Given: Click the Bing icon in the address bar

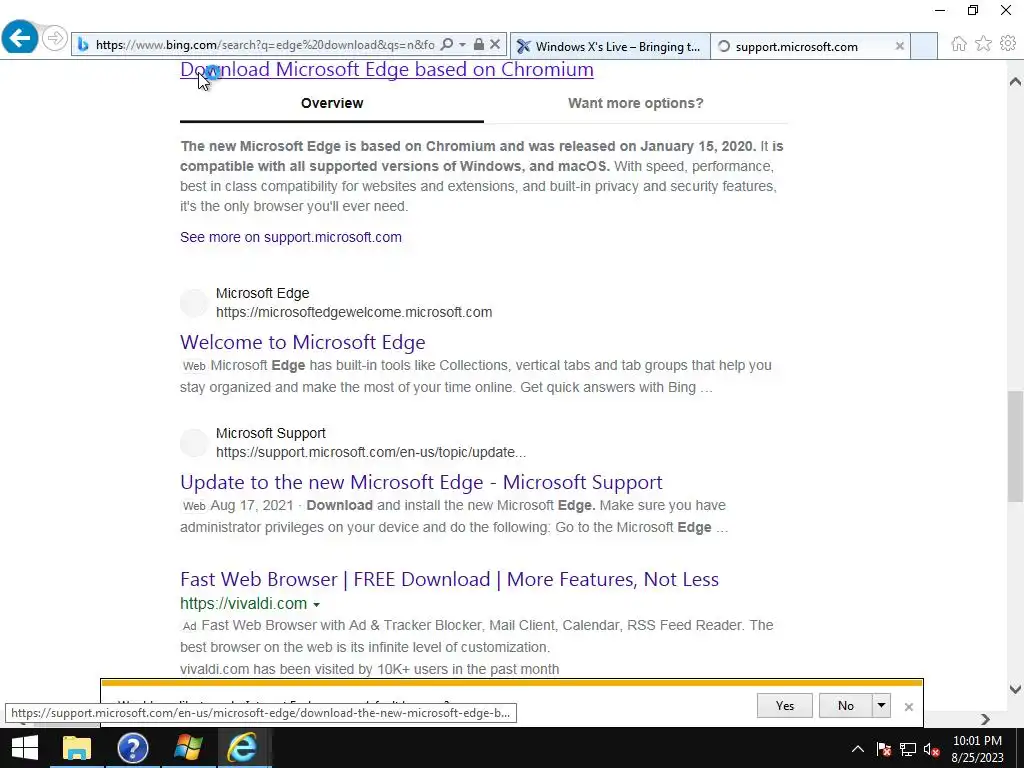Looking at the screenshot, I should (84, 44).
